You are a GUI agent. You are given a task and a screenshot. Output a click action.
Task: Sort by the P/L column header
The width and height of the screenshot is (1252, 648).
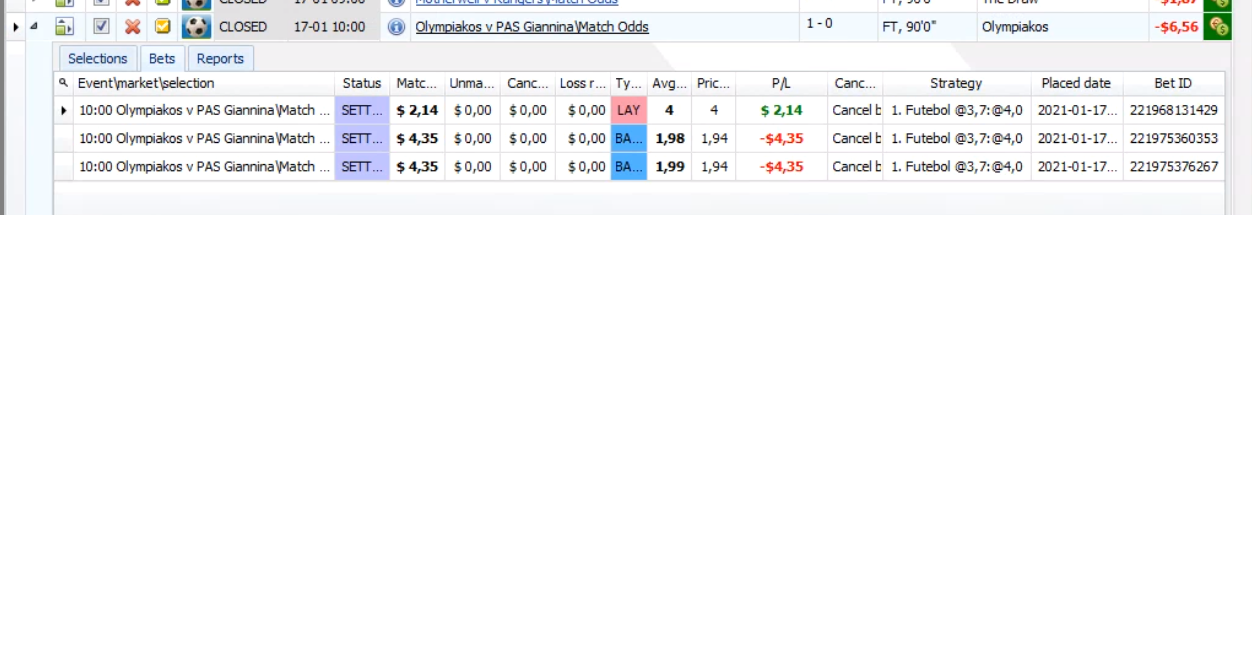[781, 83]
